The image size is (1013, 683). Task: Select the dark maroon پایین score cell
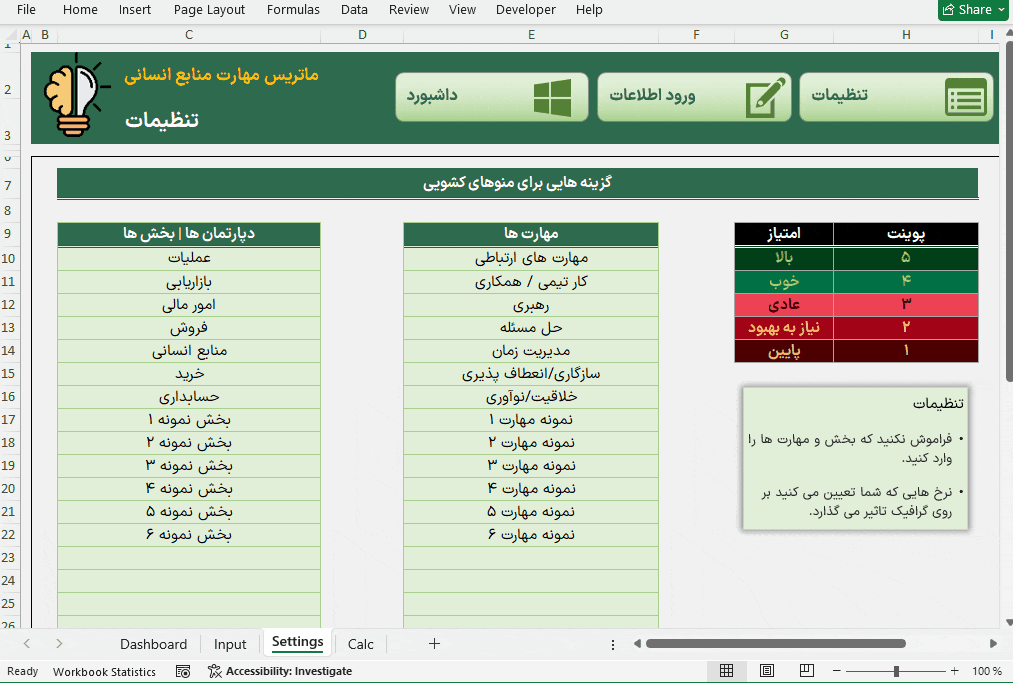[784, 351]
